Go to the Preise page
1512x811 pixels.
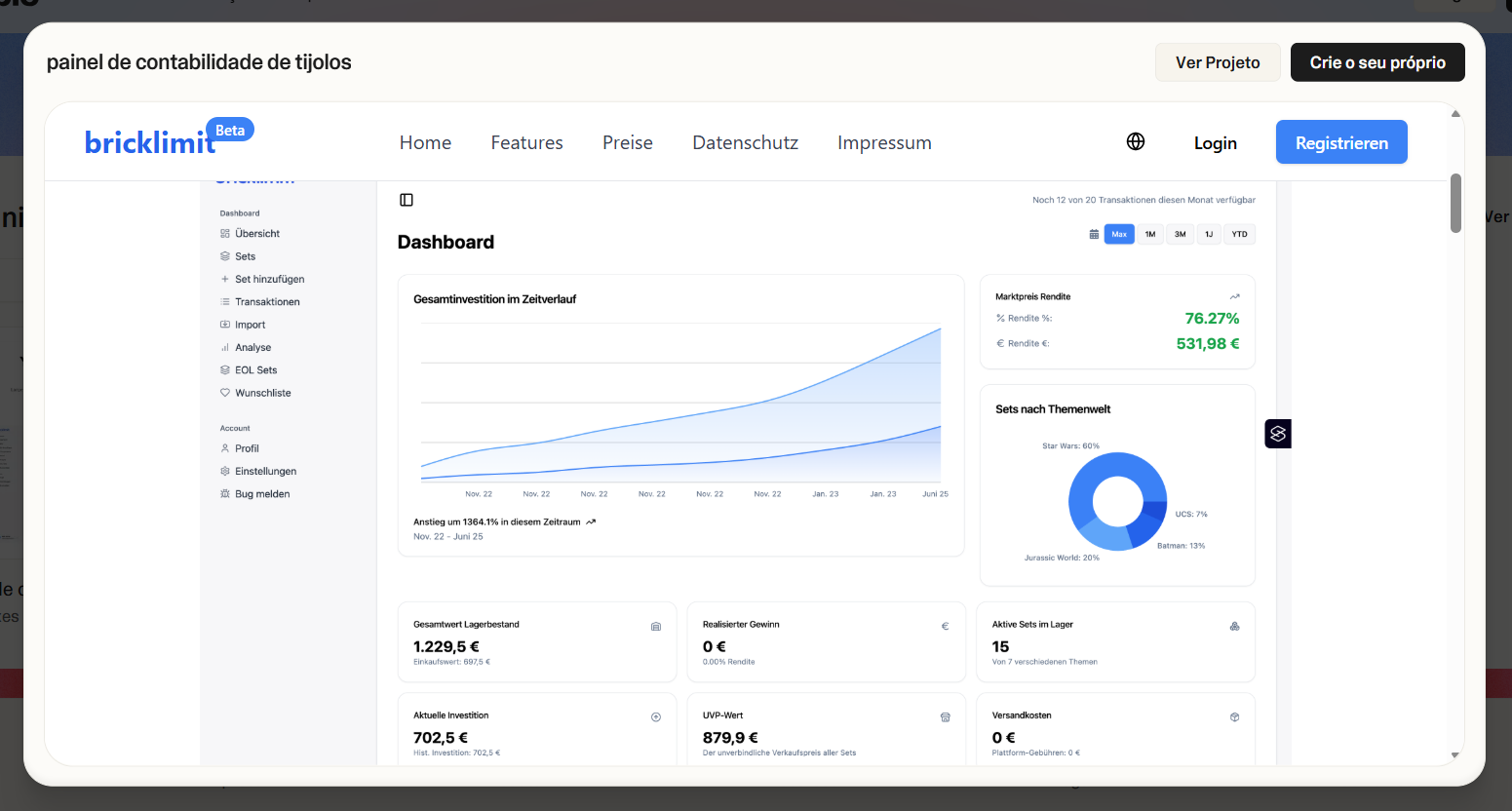627,143
